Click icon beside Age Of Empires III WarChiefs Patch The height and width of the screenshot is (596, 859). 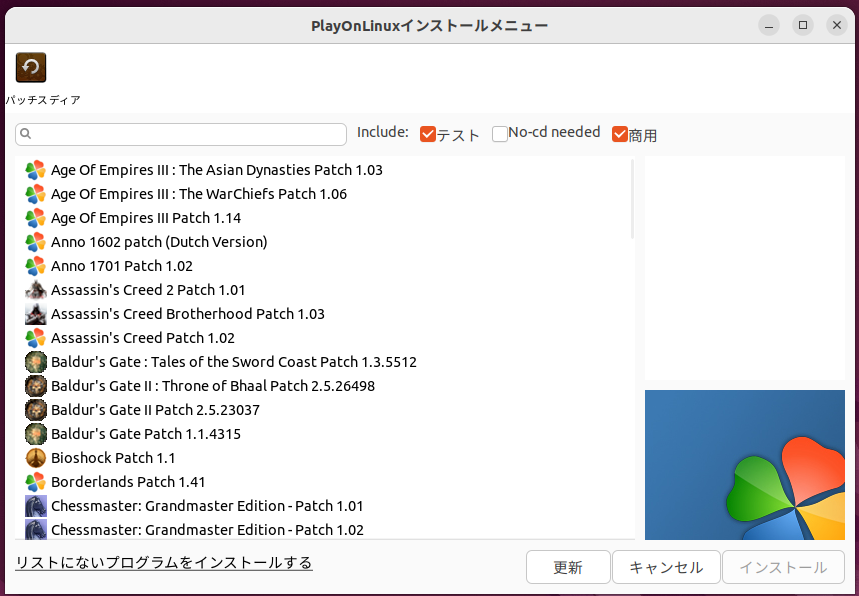click(x=36, y=194)
